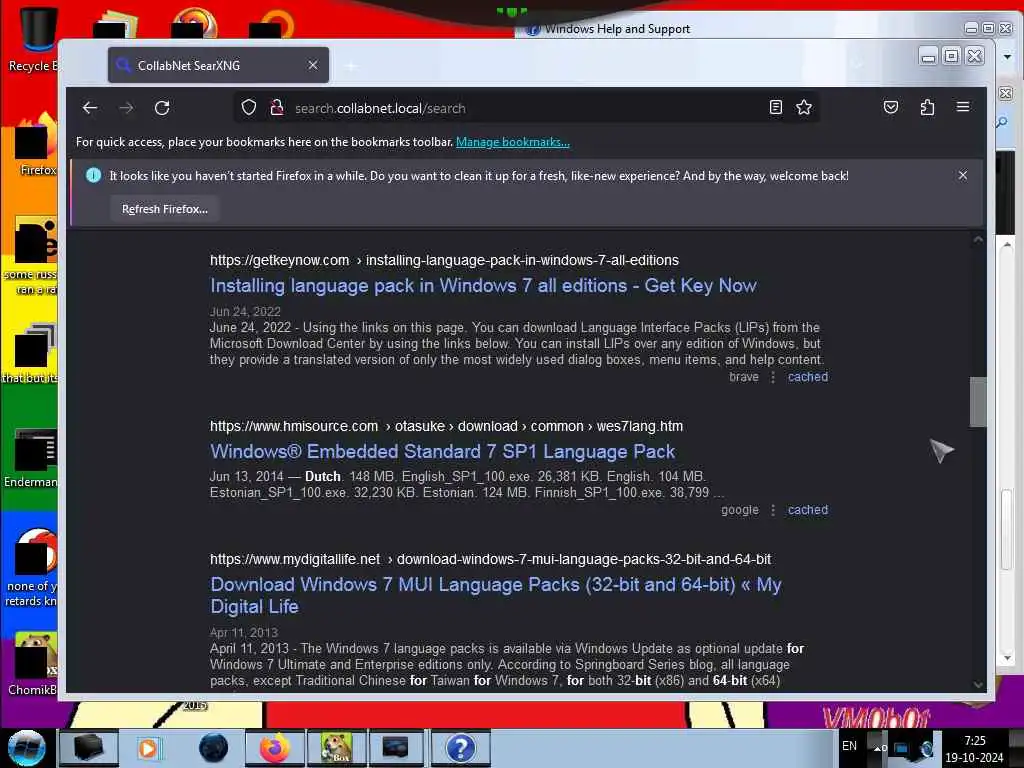
Task: Open the tracking protection shield icon
Action: (249, 108)
